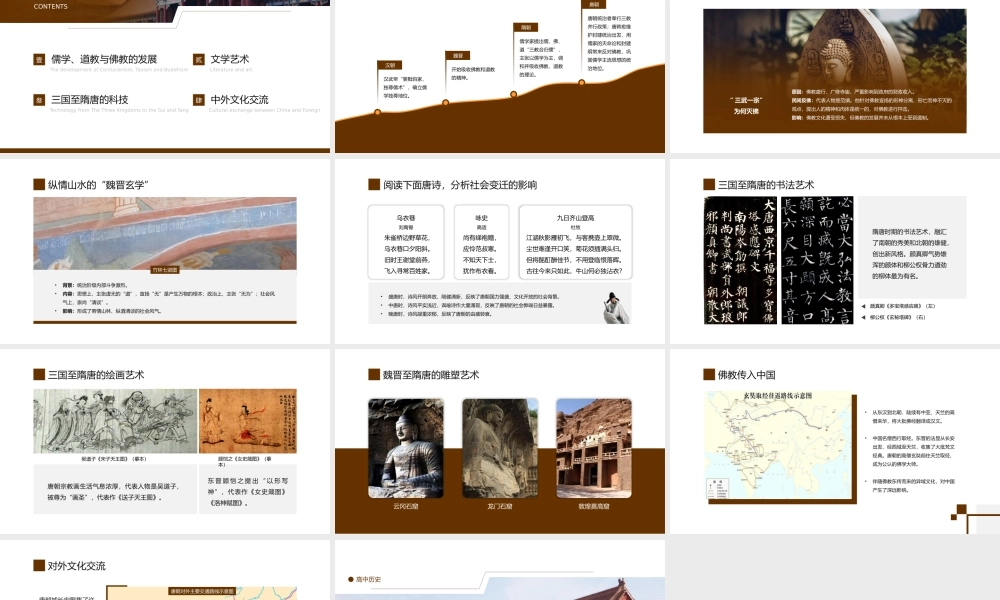Click the 三国至隋唐的书法艺术 slide title

tap(766, 185)
